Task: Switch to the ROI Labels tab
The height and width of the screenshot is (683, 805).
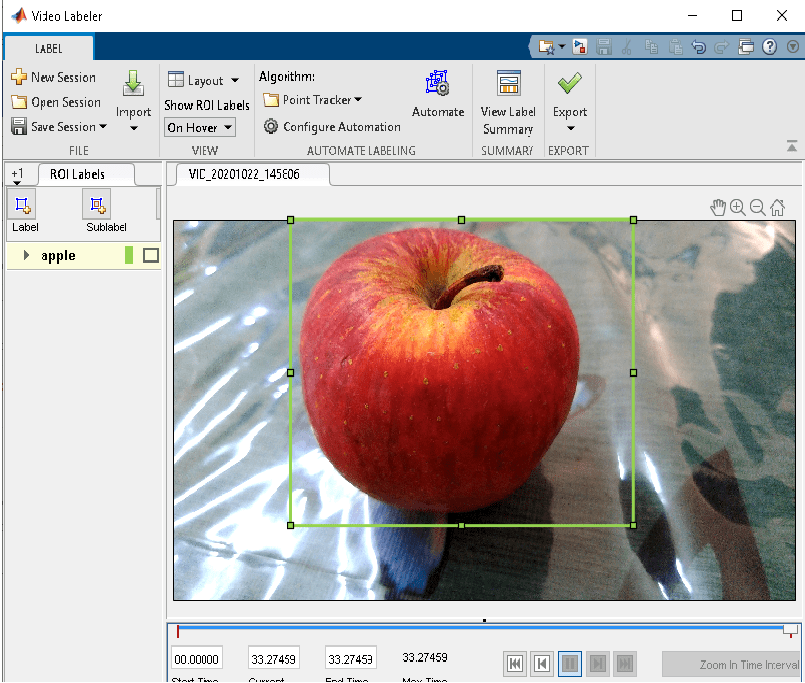Action: (77, 174)
